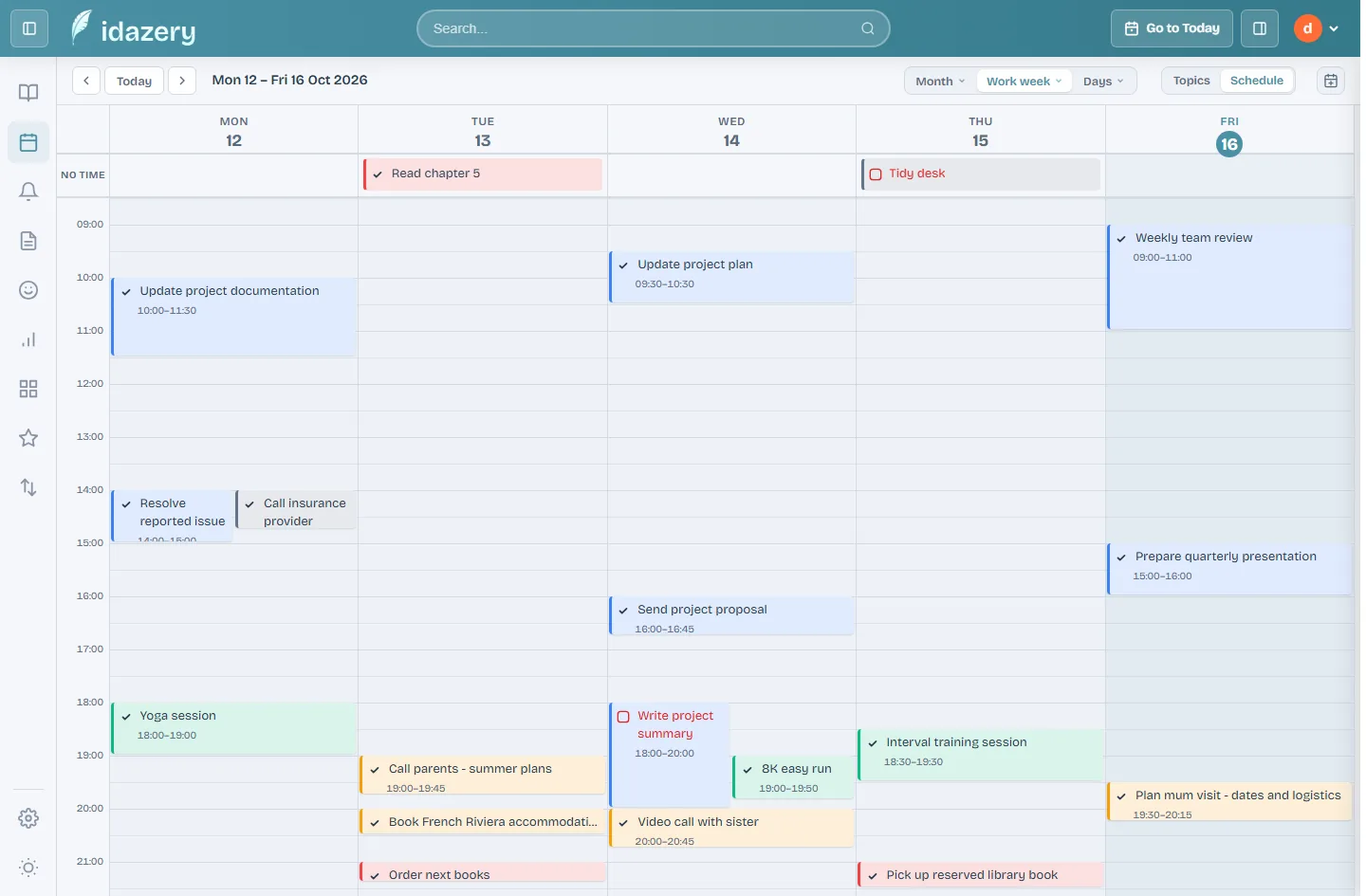The height and width of the screenshot is (896, 1366).
Task: Uncheck Interval training session checkmark
Action: click(x=873, y=743)
